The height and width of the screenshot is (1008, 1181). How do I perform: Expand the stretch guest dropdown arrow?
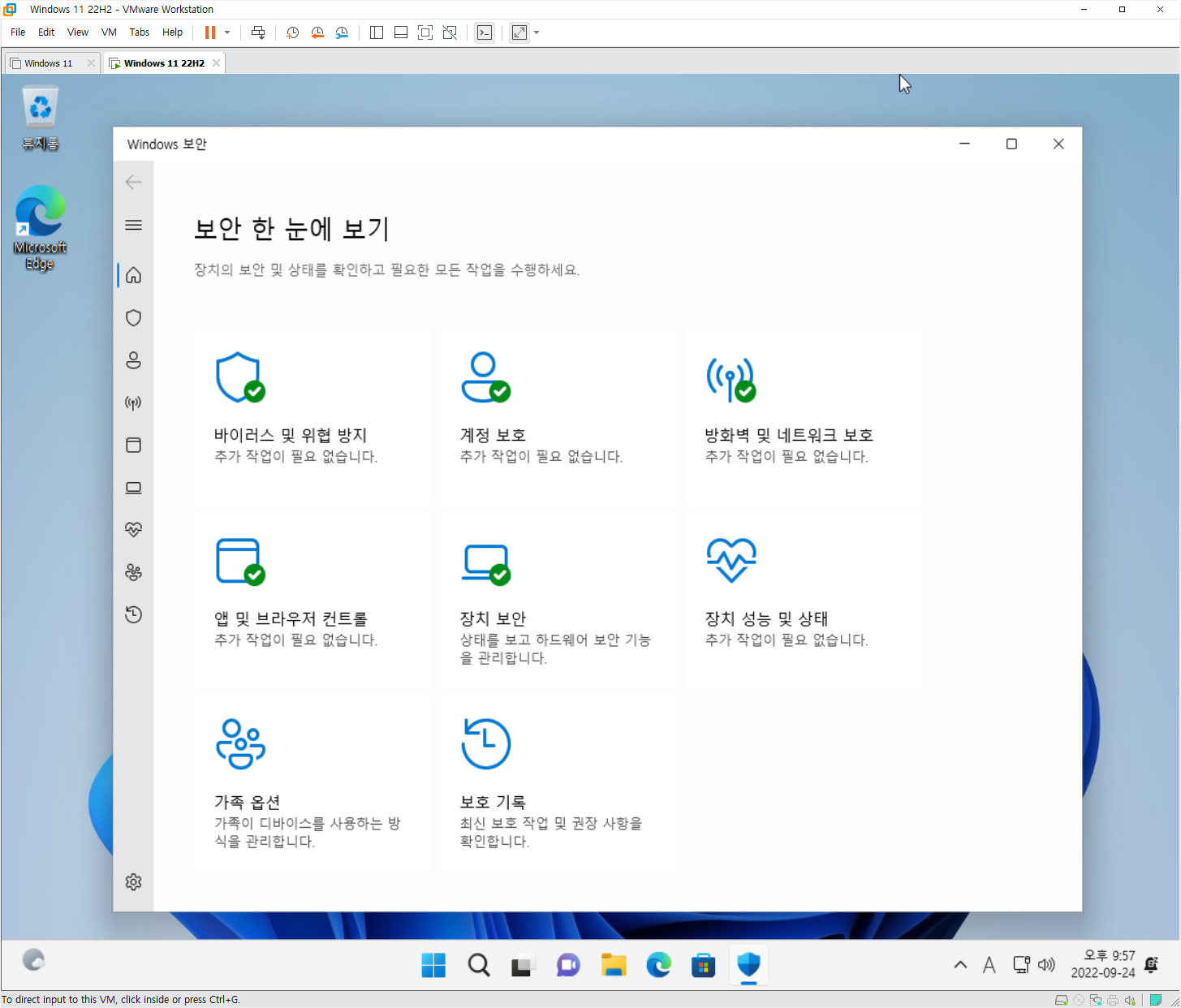[537, 32]
